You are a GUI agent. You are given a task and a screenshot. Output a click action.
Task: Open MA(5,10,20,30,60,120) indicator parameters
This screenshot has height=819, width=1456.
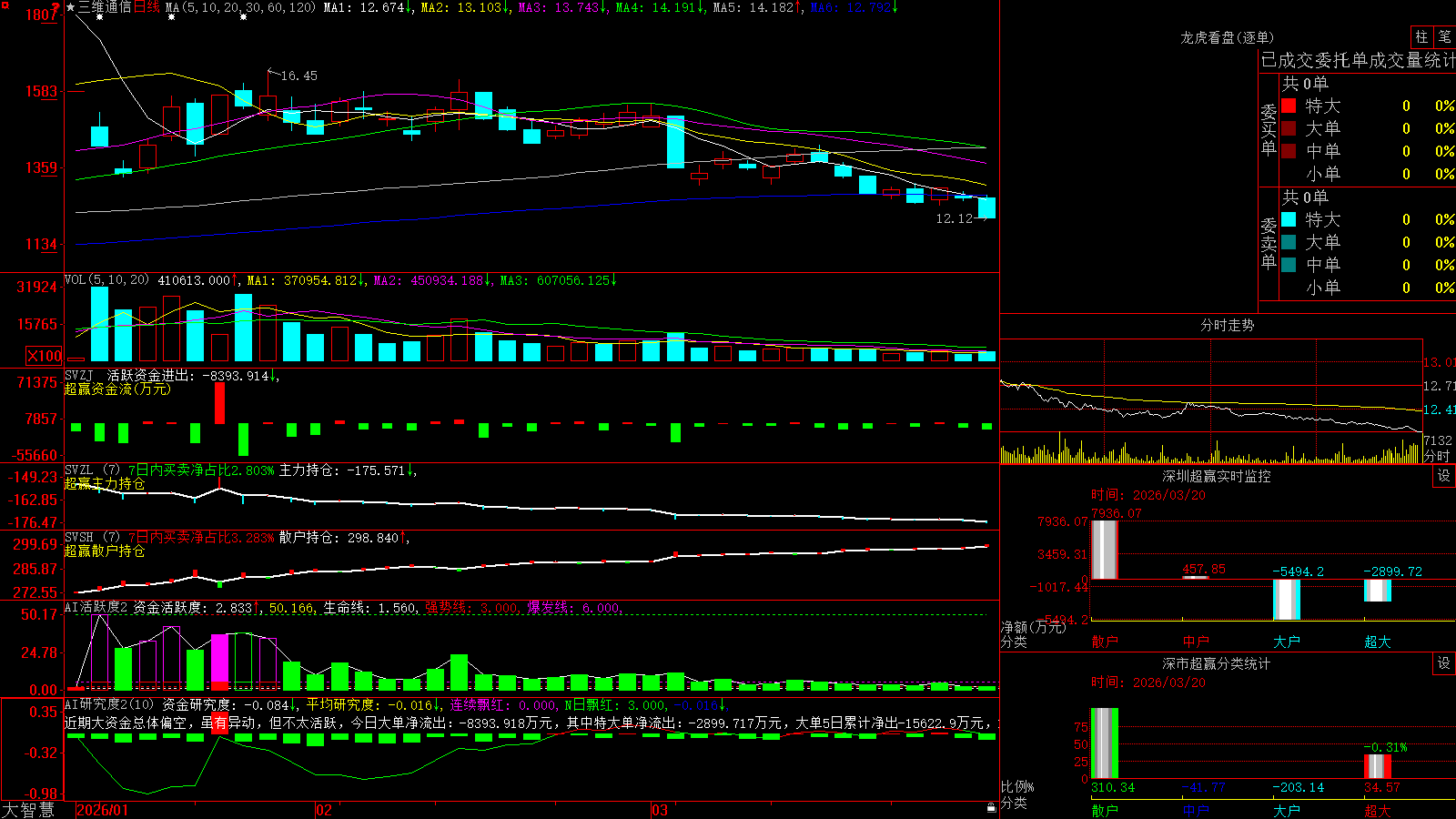click(x=240, y=7)
